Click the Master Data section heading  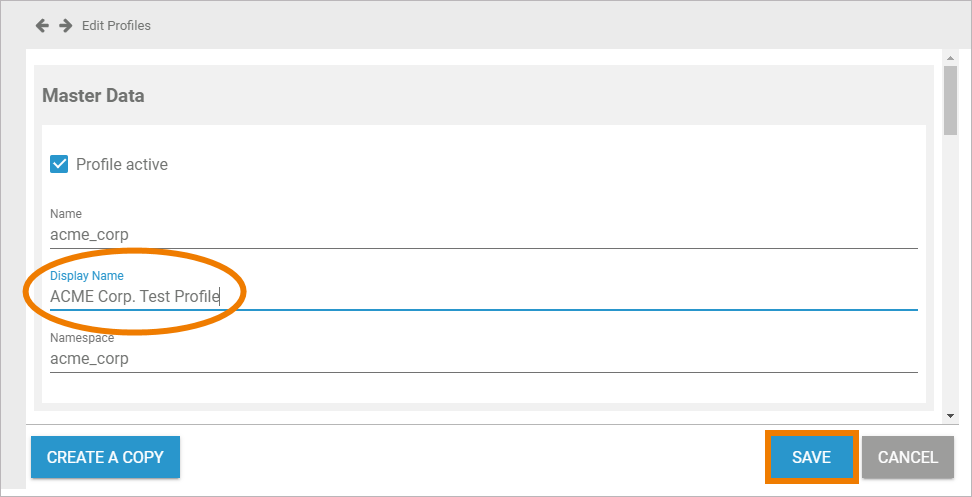[x=93, y=96]
